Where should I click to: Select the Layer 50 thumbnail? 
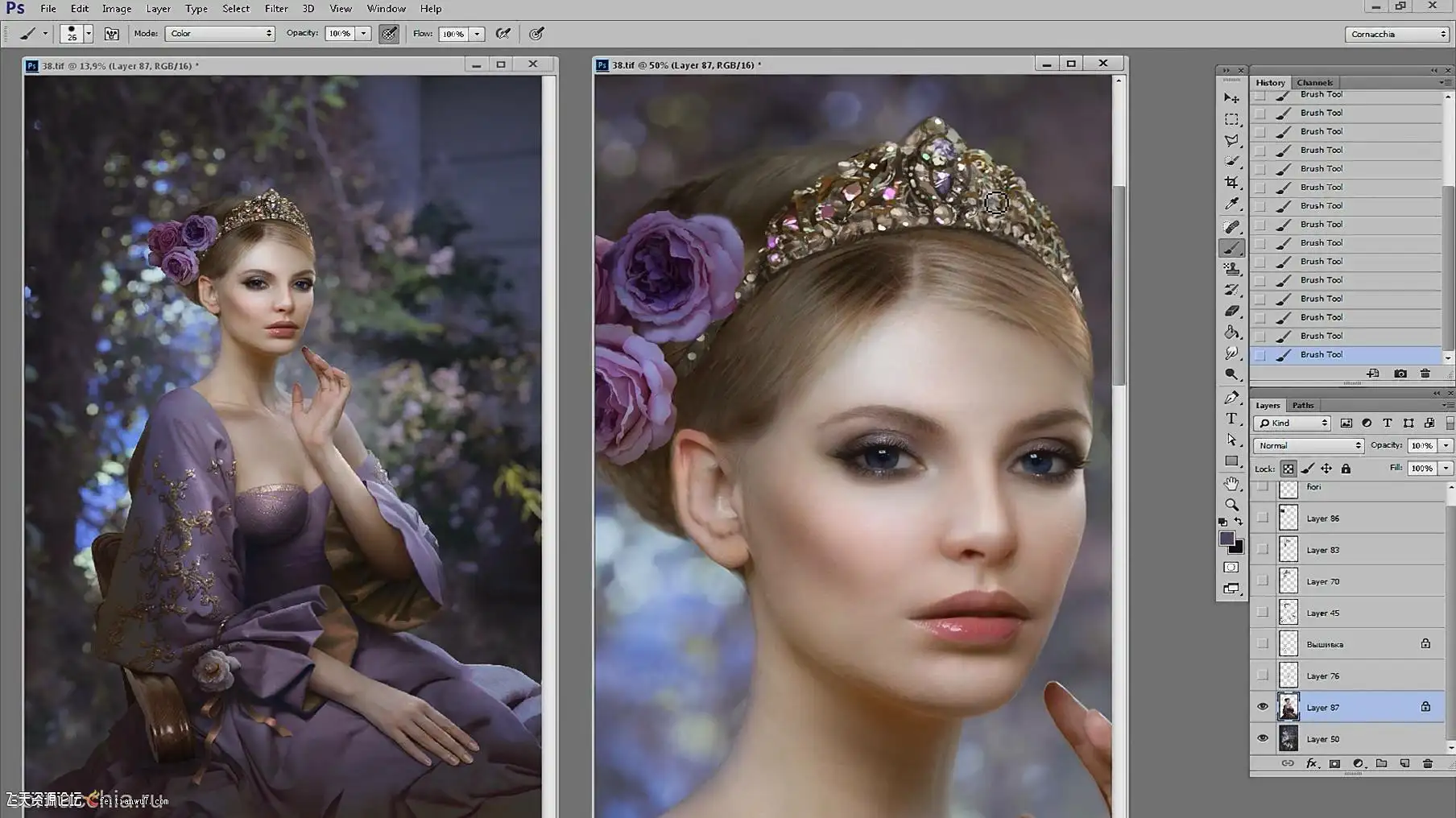click(x=1288, y=738)
